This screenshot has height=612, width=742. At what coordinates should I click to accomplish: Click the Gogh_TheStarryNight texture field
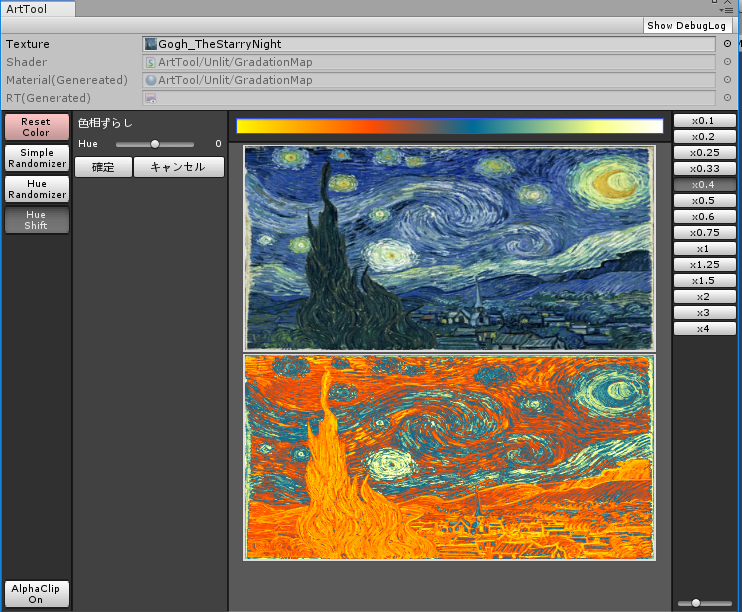pos(428,44)
